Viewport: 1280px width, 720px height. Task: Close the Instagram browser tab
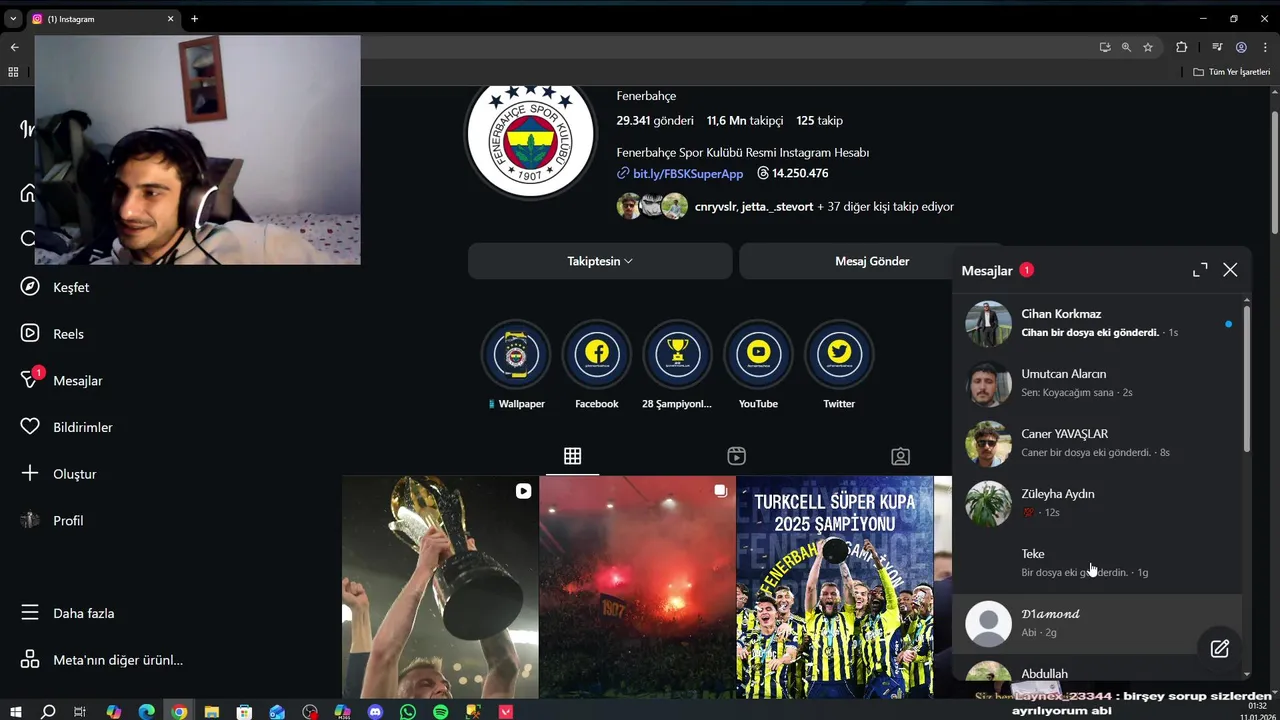point(170,19)
